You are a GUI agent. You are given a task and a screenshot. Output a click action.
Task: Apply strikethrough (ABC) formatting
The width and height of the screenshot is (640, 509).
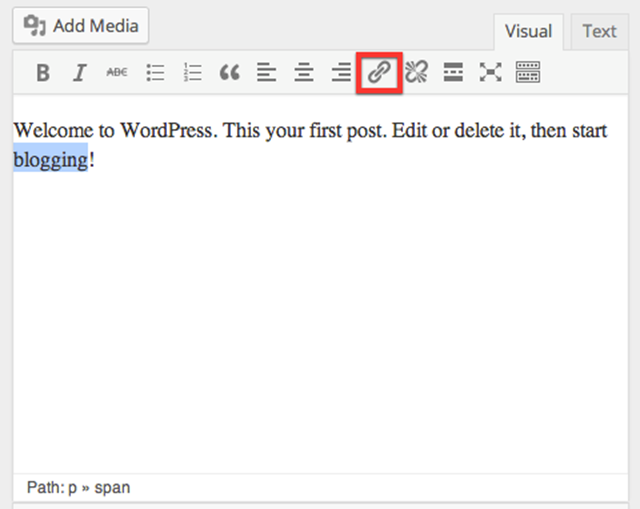pyautogui.click(x=117, y=73)
